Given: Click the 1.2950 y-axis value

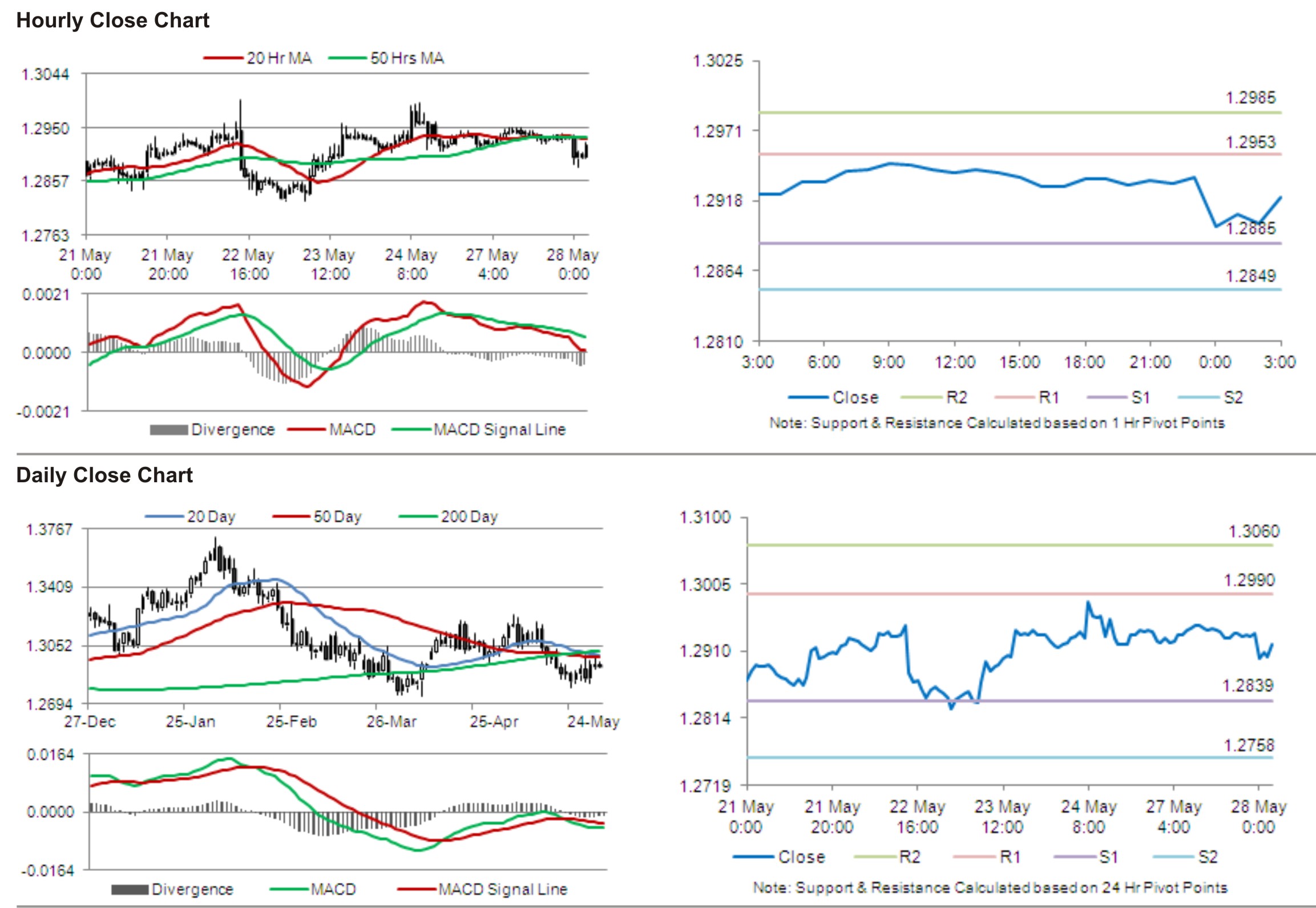Looking at the screenshot, I should point(45,128).
